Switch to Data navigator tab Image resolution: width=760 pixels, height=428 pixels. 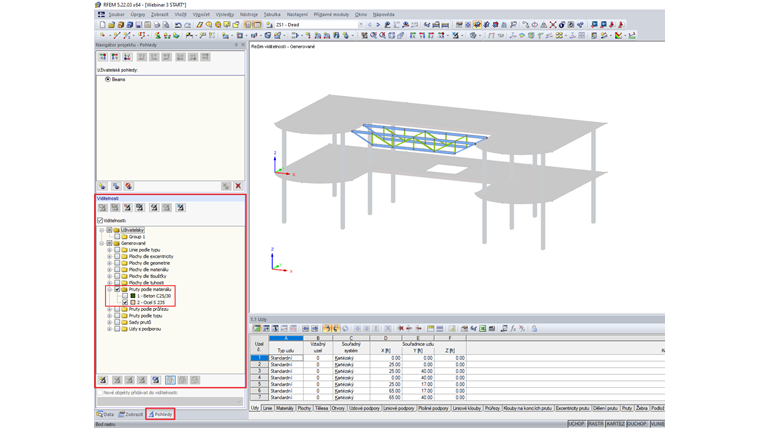coord(105,414)
